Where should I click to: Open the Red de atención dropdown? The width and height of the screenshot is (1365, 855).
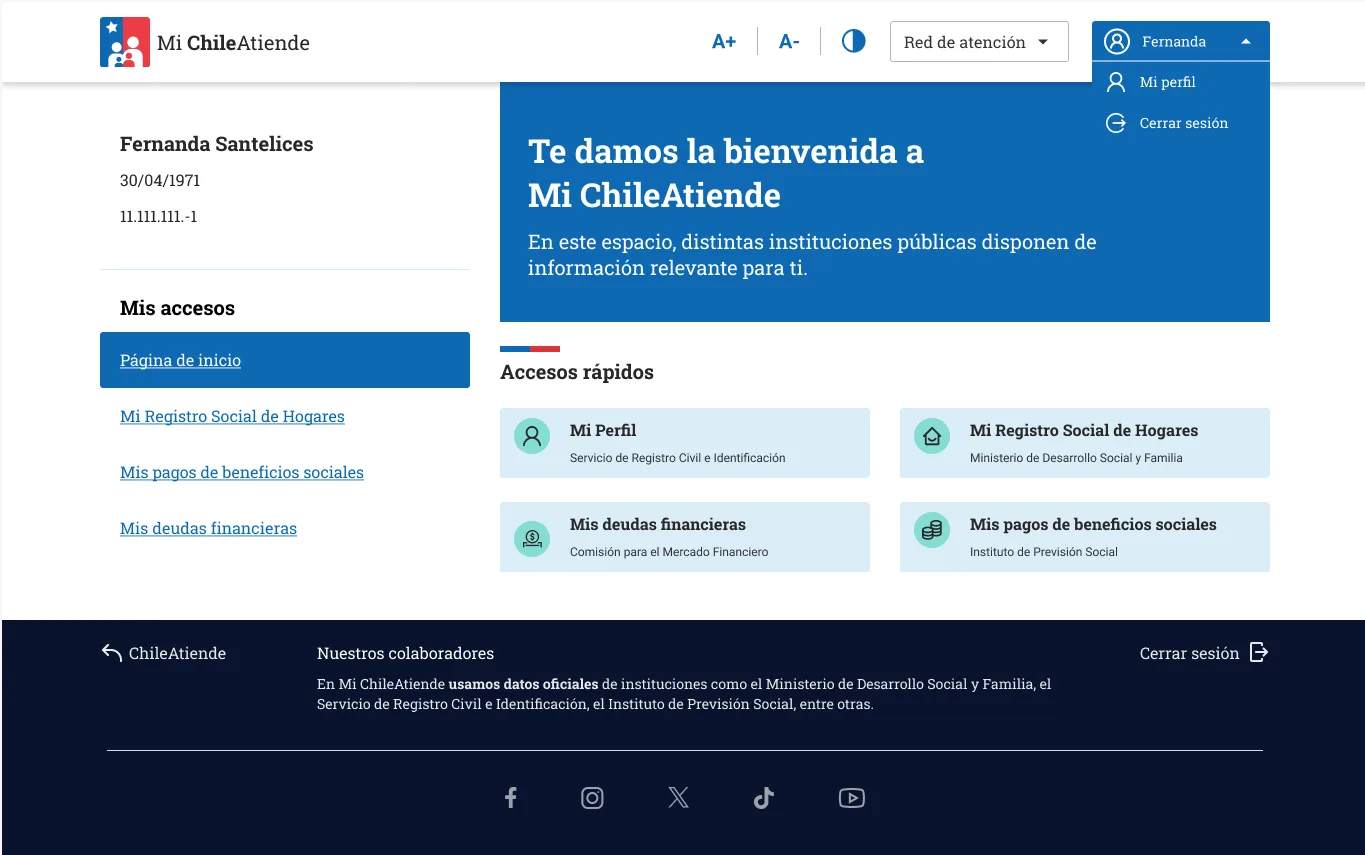click(x=978, y=42)
